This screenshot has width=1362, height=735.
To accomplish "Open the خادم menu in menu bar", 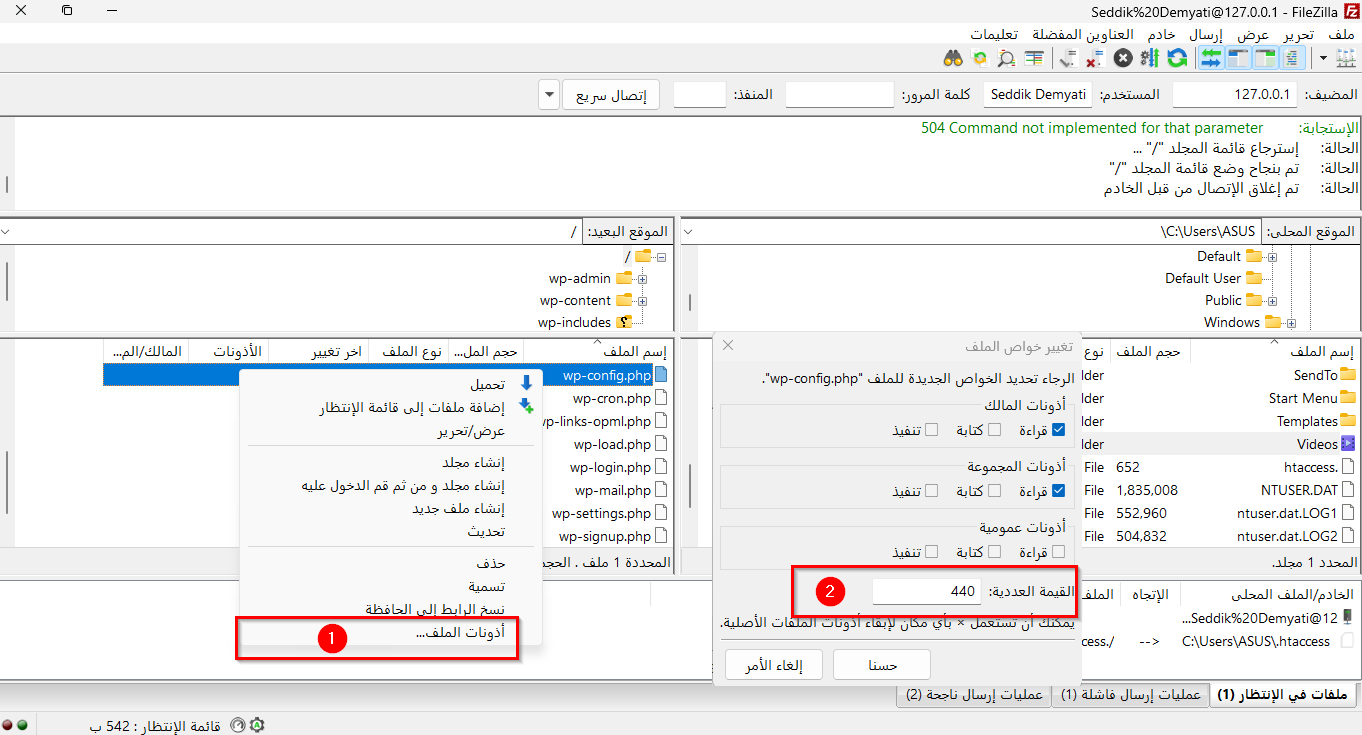I will (x=1161, y=34).
